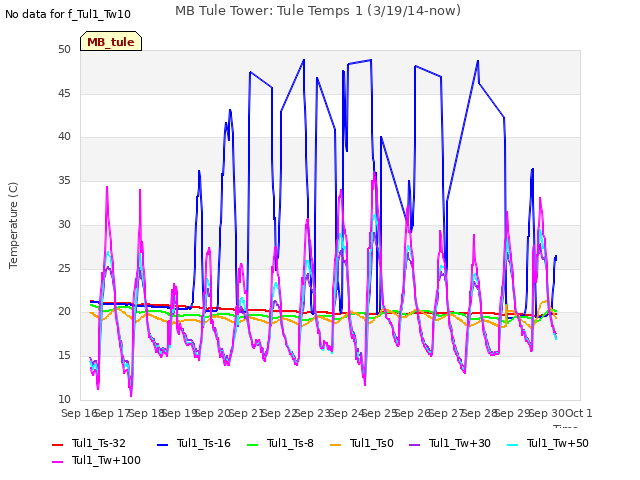Click the MB_tule label box

click(111, 41)
